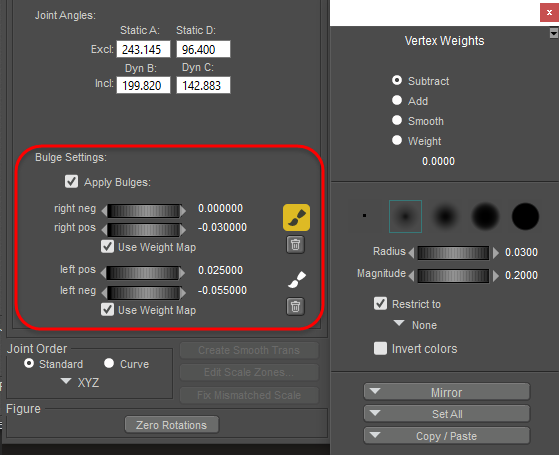The height and width of the screenshot is (455, 559).
Task: Select the highlighted soft small brush preset
Action: point(405,216)
